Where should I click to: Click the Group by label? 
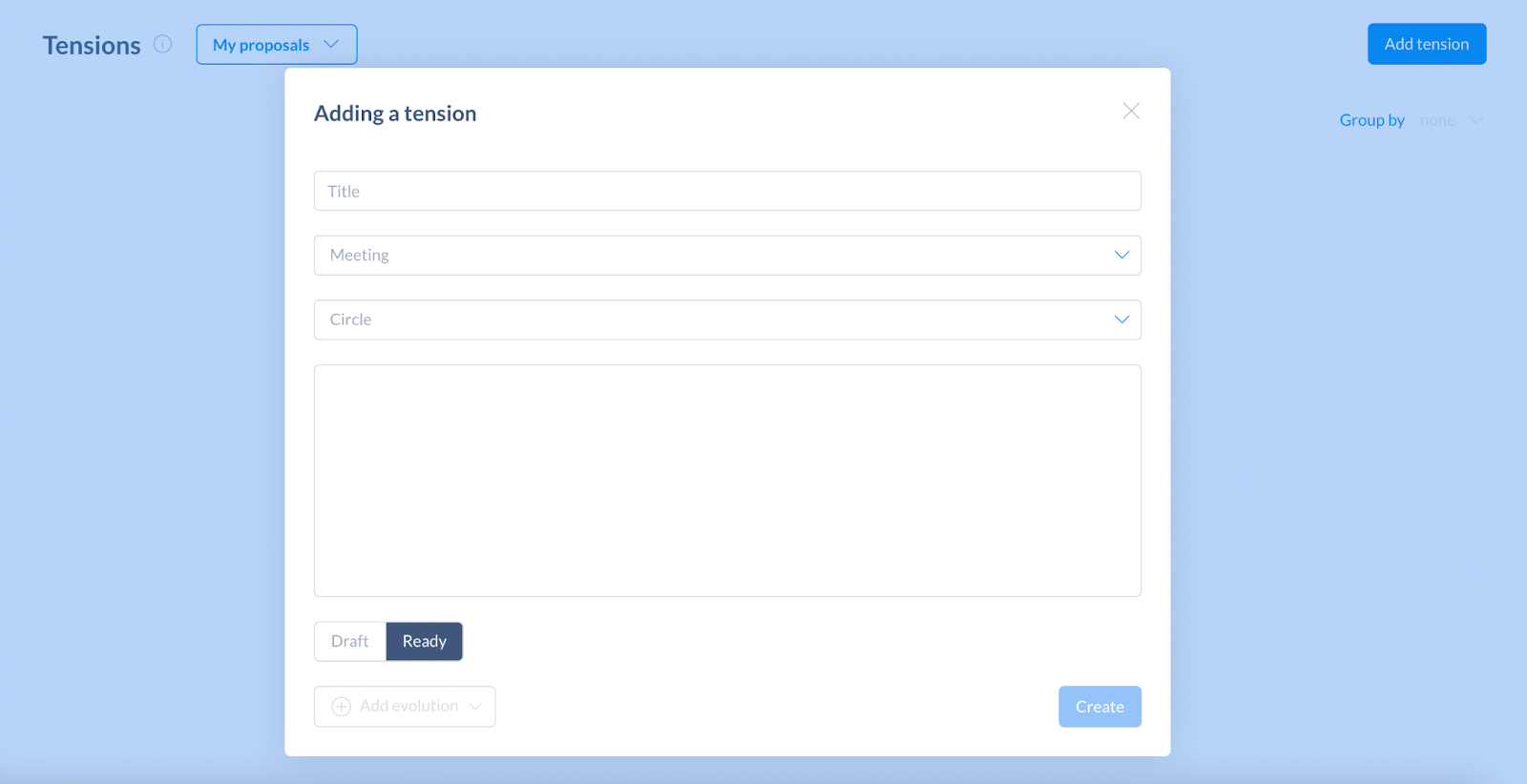click(1371, 120)
